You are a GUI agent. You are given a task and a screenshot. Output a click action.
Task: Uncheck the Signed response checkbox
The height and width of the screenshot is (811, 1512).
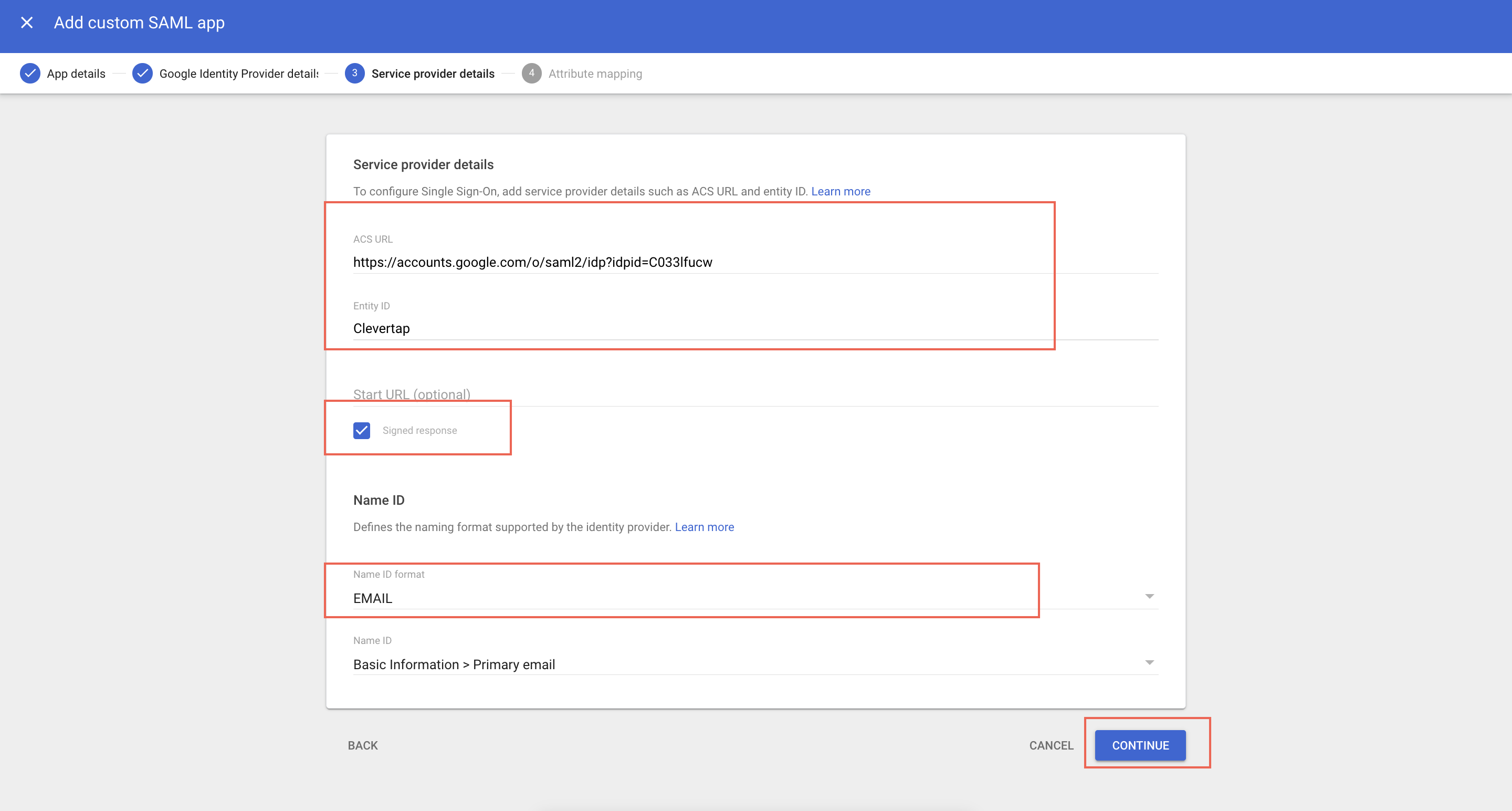tap(362, 431)
